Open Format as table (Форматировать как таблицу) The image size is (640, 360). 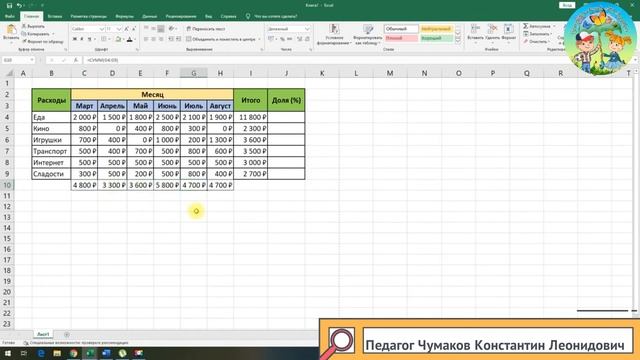[367, 34]
